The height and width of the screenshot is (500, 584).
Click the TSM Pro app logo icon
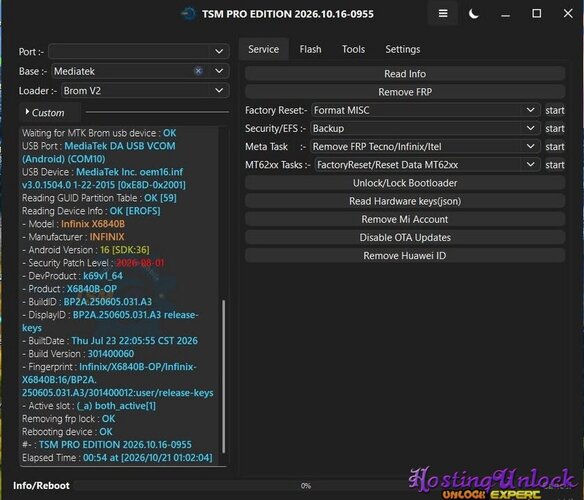point(188,14)
